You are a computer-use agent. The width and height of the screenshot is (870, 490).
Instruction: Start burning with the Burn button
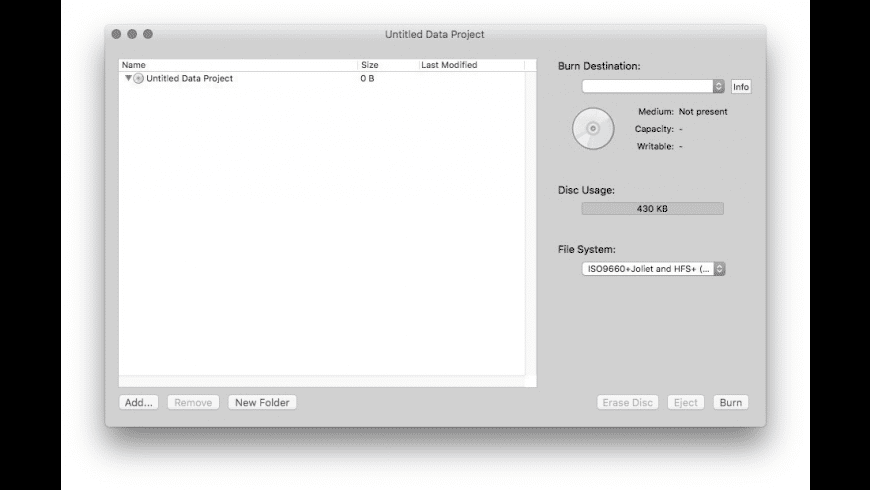click(731, 402)
